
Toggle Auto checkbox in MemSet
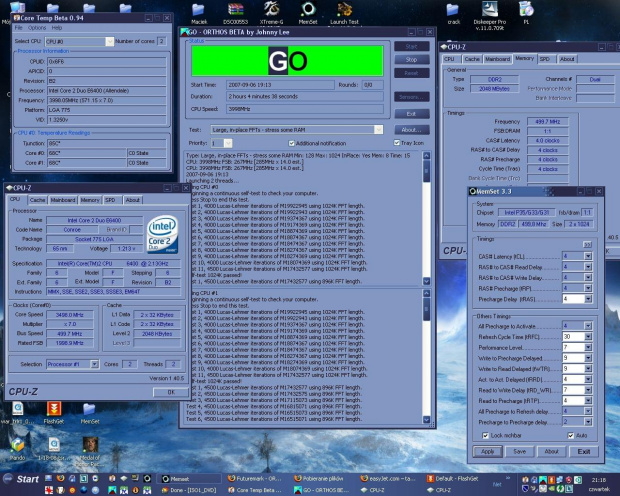[571, 435]
